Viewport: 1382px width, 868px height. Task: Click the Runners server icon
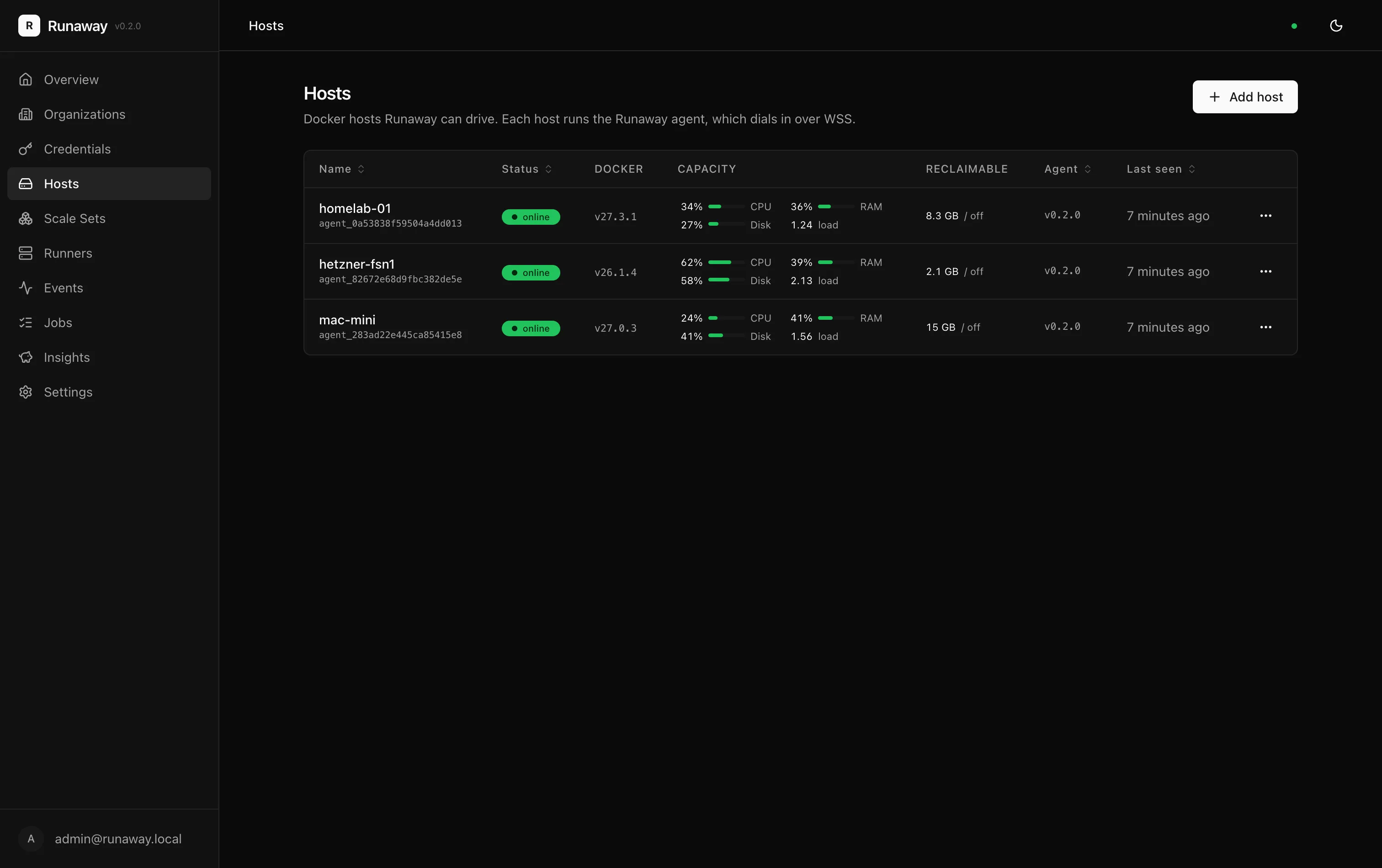coord(25,253)
